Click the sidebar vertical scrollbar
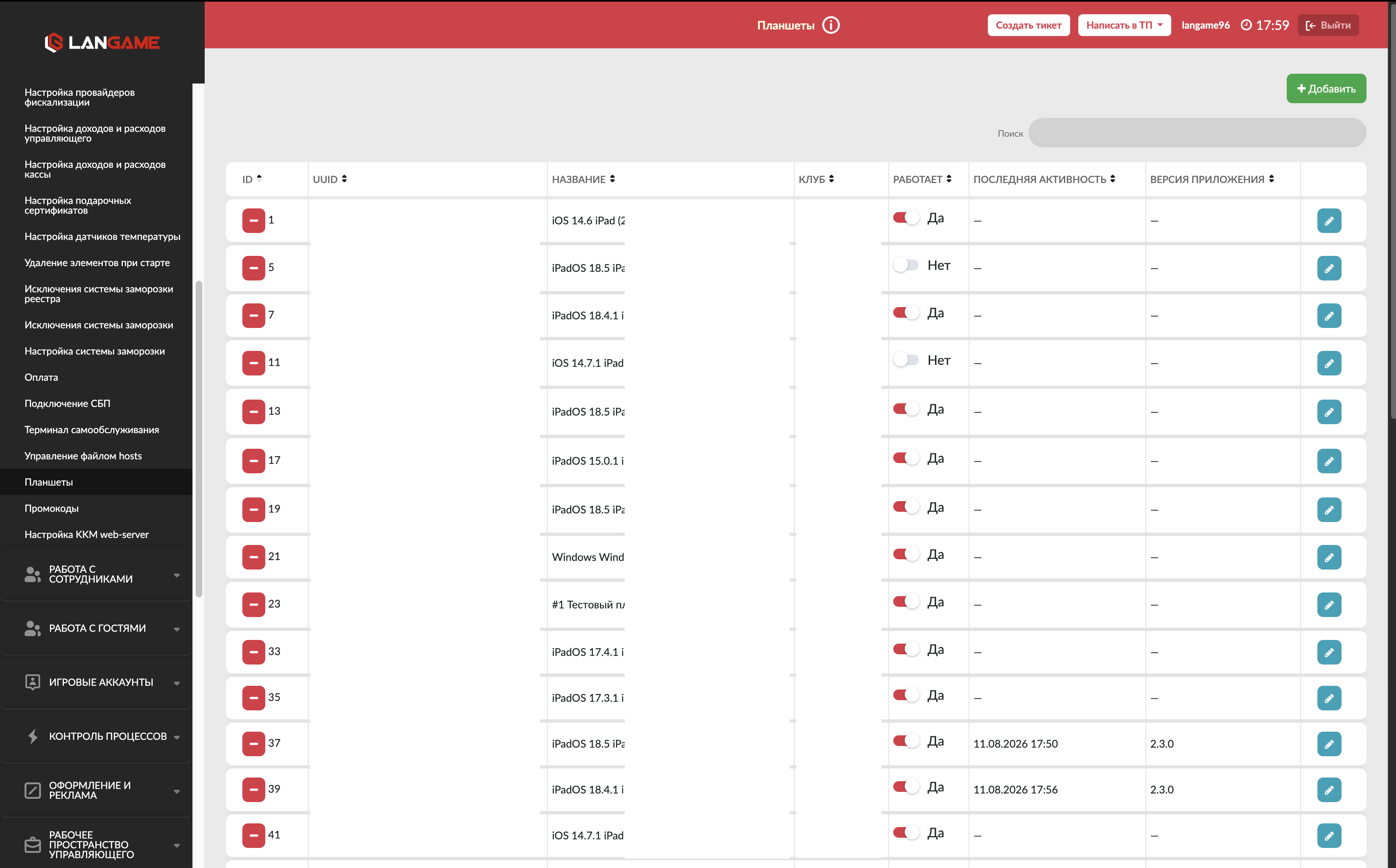1396x868 pixels. [199, 439]
